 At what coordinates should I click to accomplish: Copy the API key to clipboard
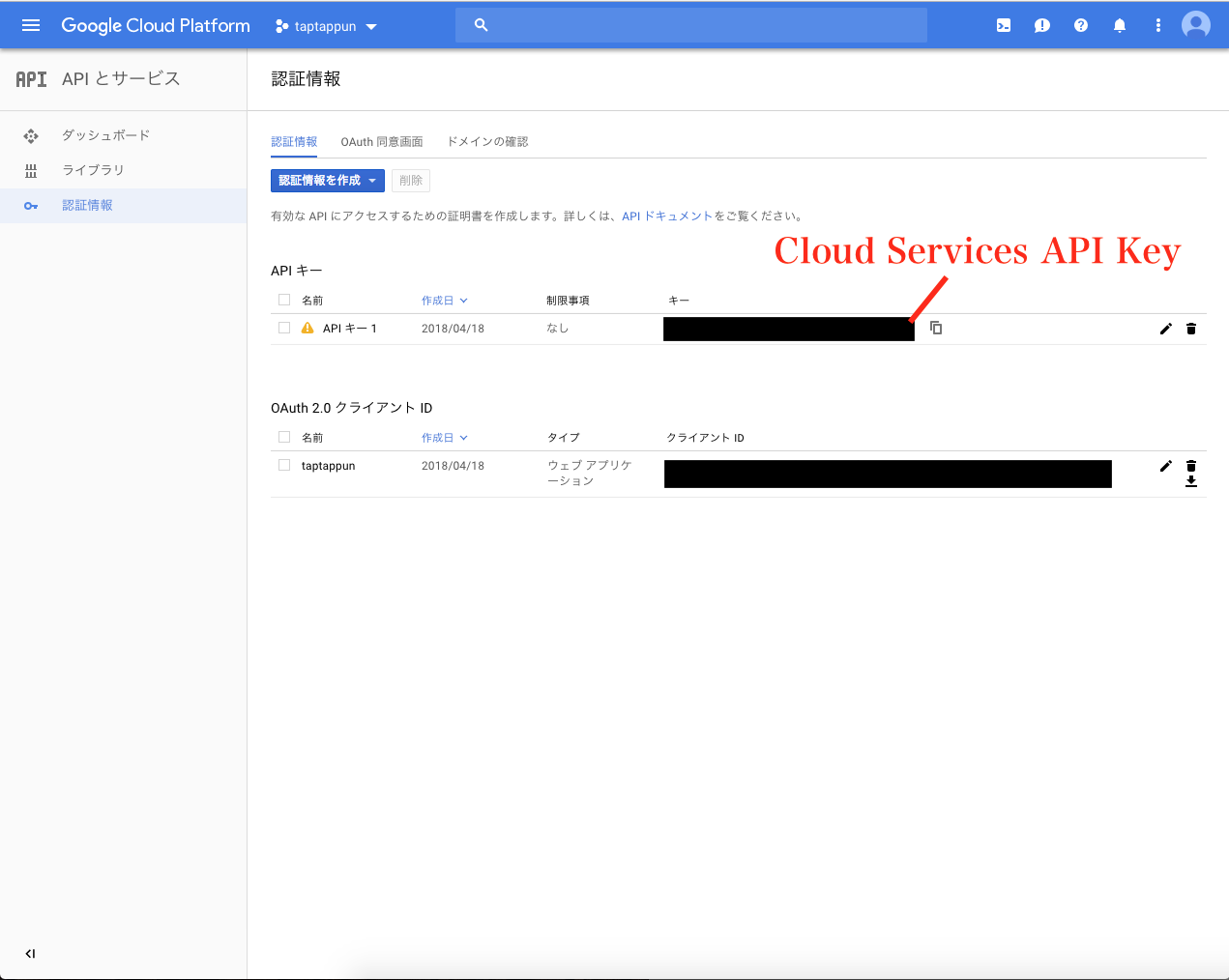coord(935,328)
